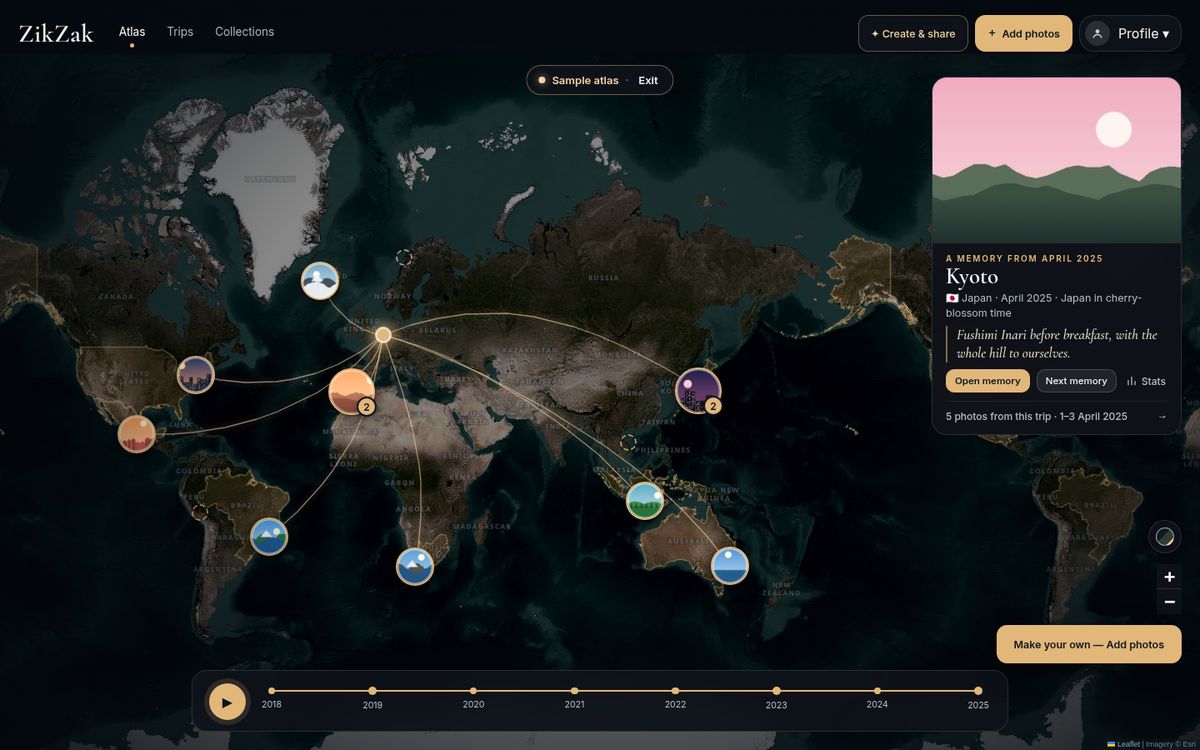Click the Kyoto memory title
Viewport: 1200px width, 750px height.
(972, 277)
